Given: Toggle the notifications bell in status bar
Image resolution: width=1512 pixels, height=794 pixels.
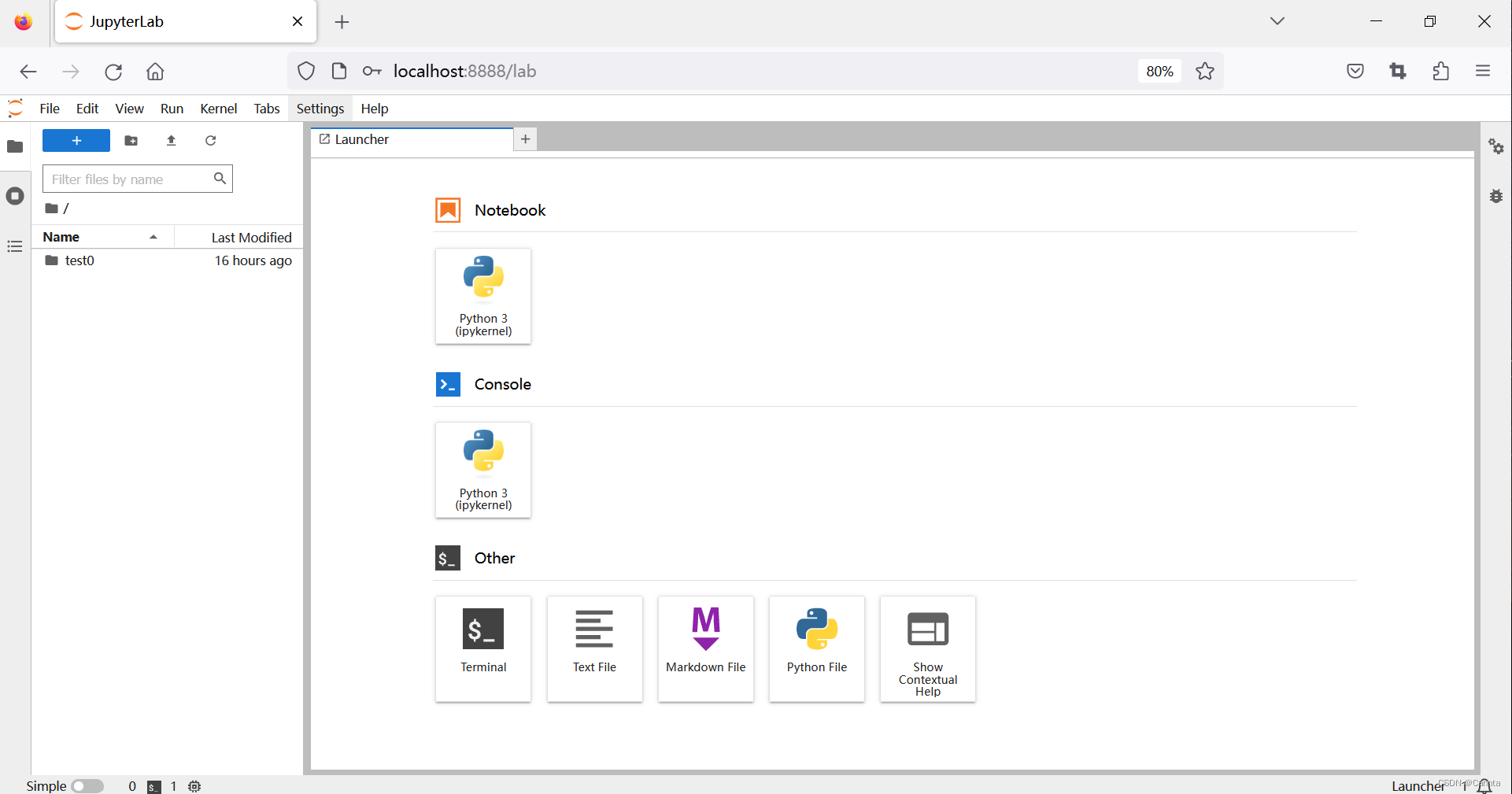Looking at the screenshot, I should click(x=1486, y=785).
